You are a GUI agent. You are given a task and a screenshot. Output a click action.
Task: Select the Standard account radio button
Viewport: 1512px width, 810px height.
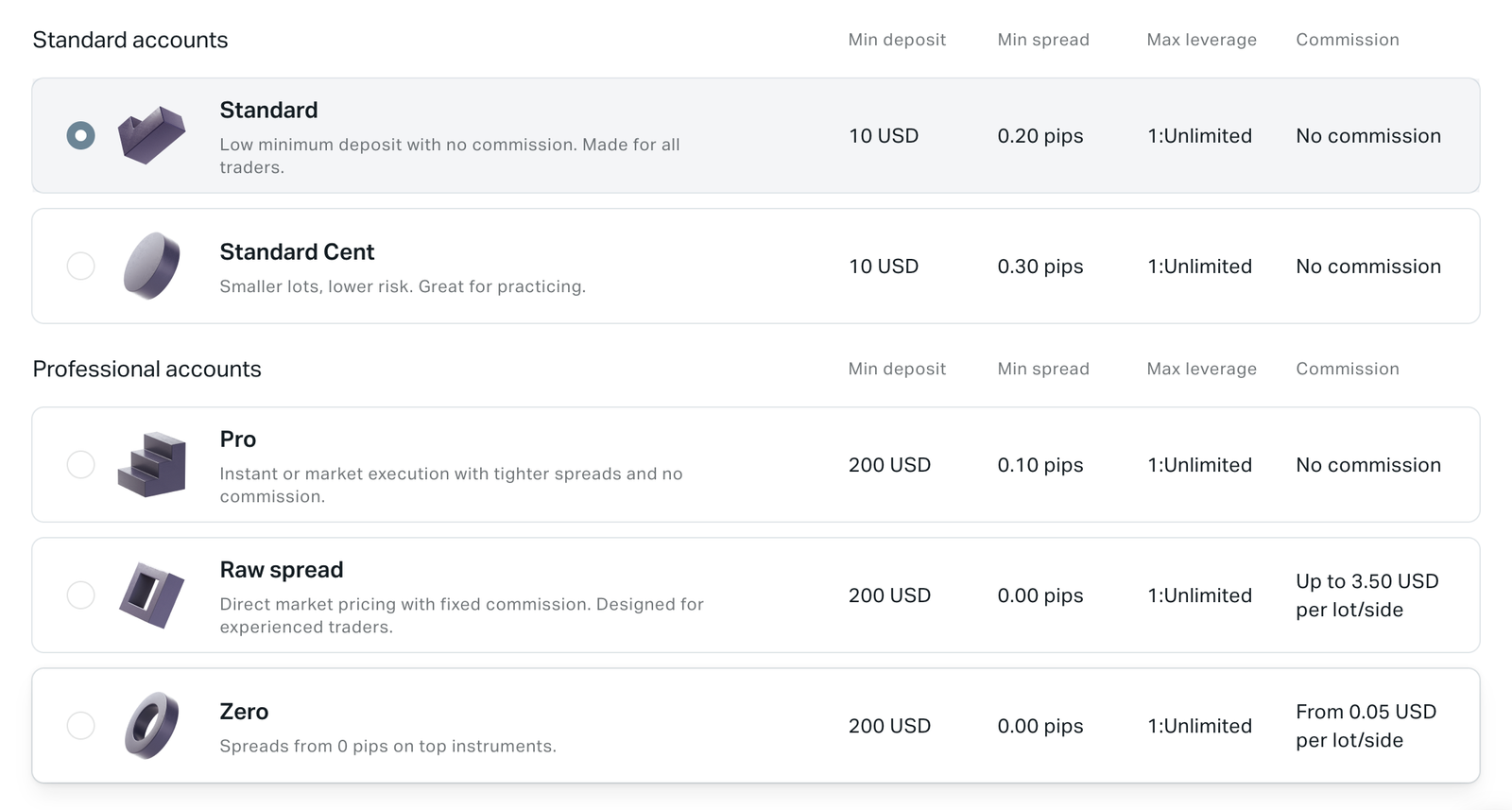(x=81, y=135)
